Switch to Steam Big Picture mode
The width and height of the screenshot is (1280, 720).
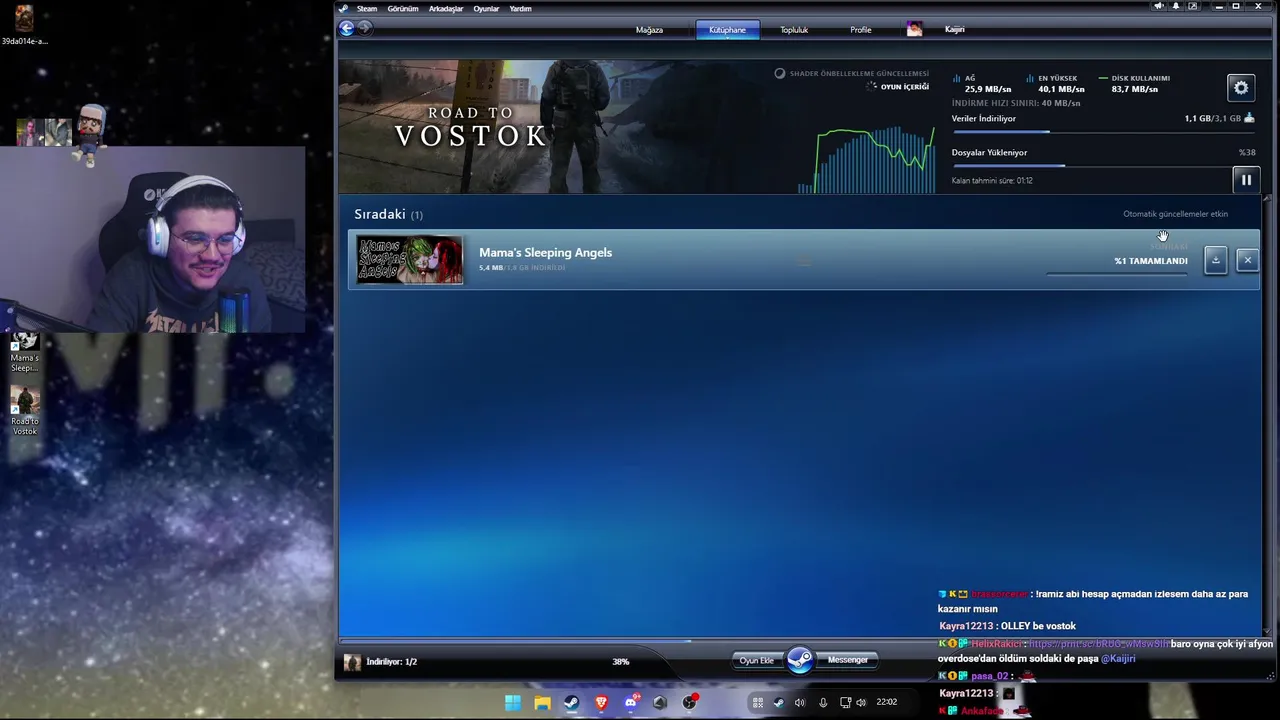pos(1192,6)
